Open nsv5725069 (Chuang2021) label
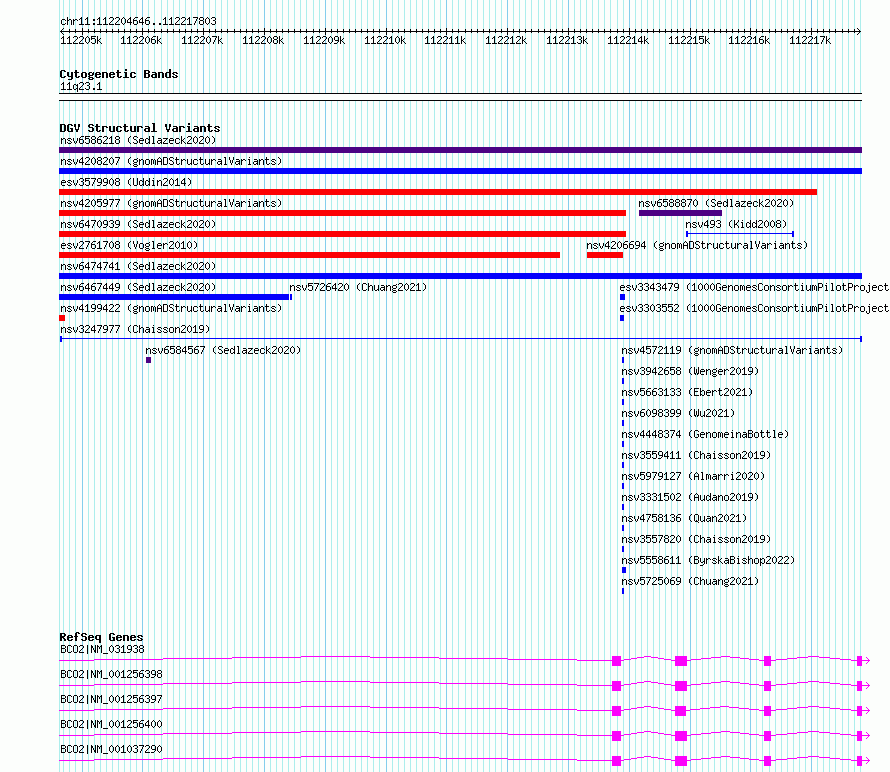 [690, 581]
